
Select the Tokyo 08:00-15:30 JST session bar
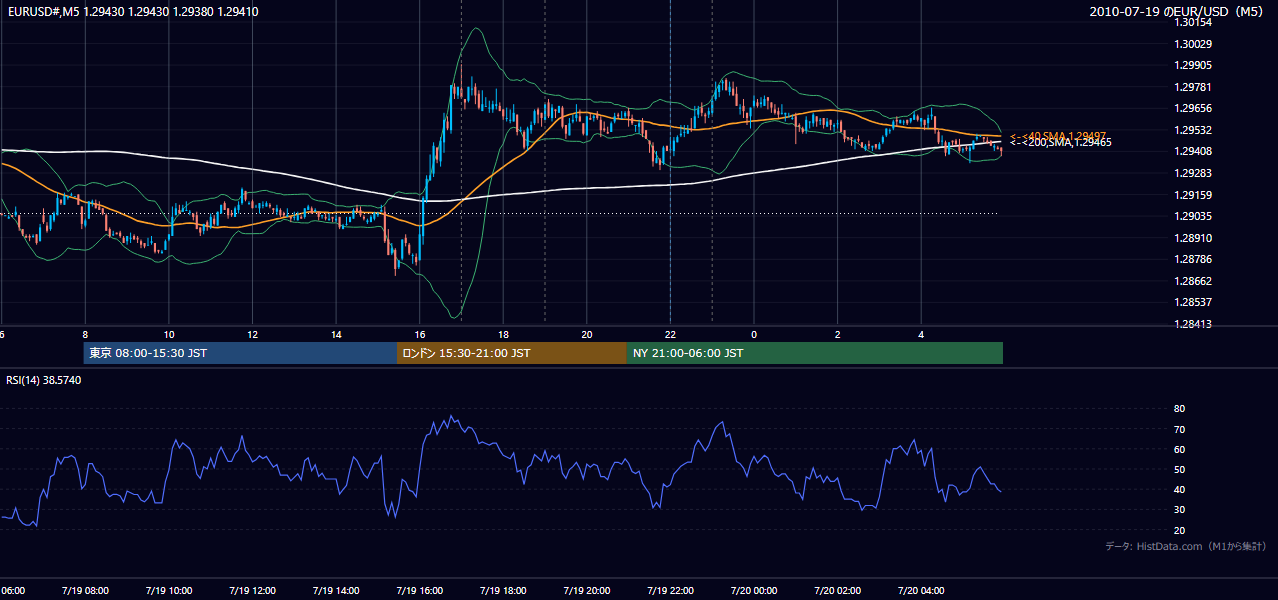click(x=240, y=353)
